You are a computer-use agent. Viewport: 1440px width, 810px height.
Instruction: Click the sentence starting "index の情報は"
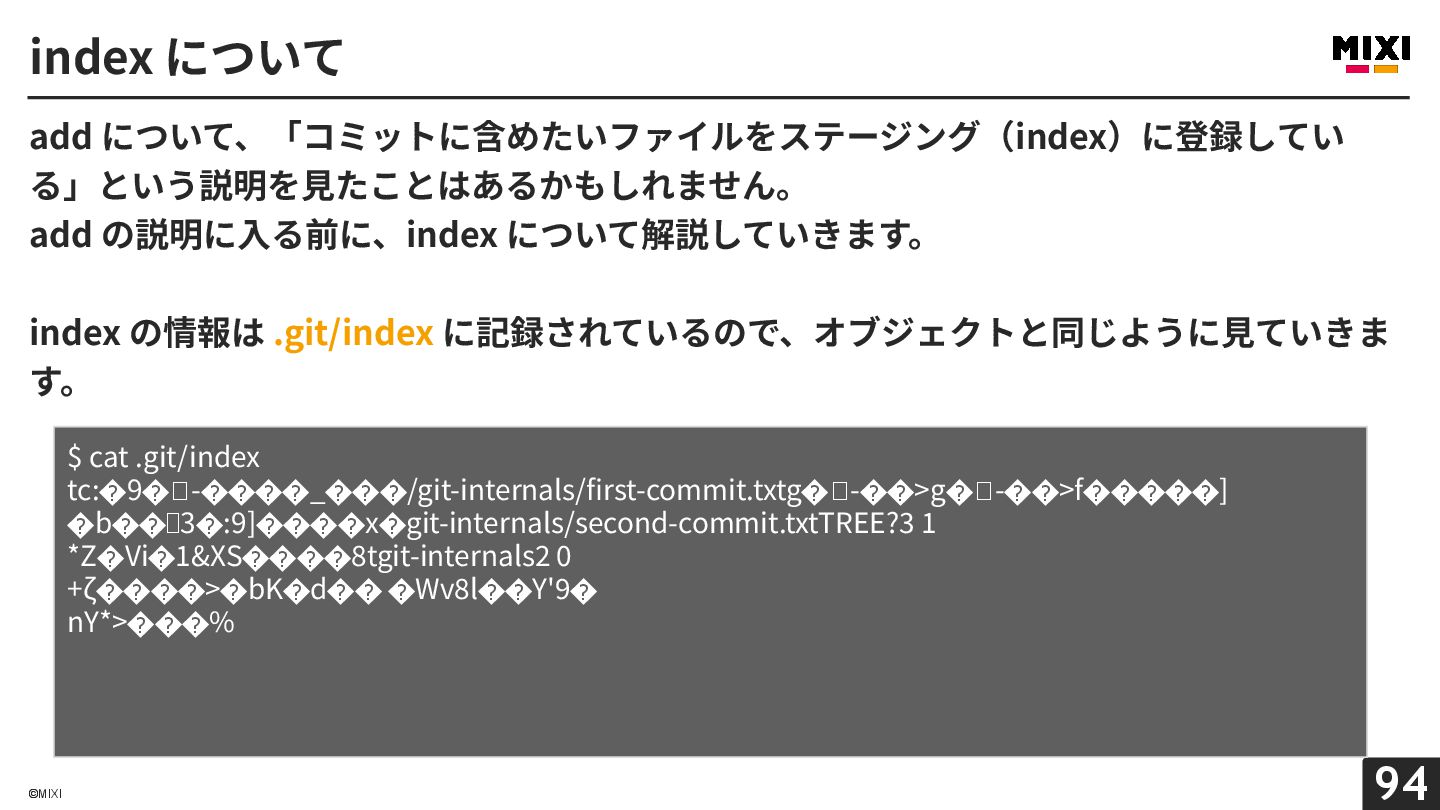pos(710,356)
